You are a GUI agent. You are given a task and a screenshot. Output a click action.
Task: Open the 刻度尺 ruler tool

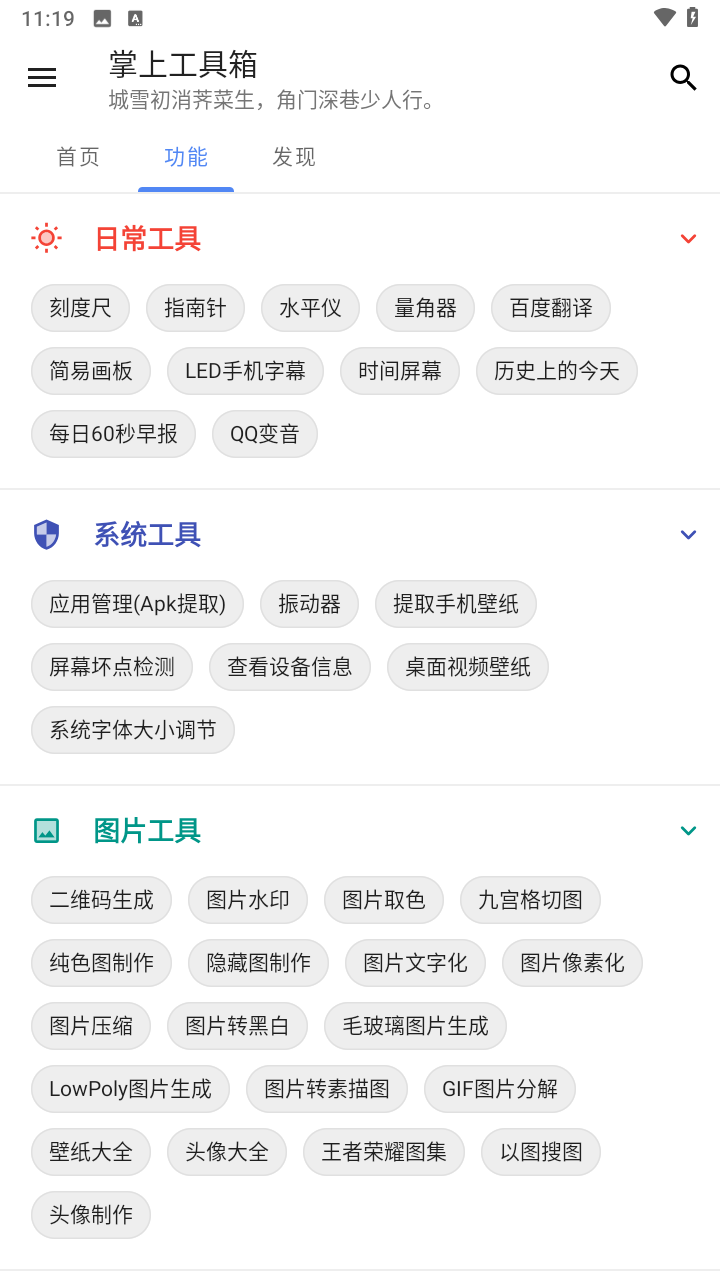coord(81,308)
